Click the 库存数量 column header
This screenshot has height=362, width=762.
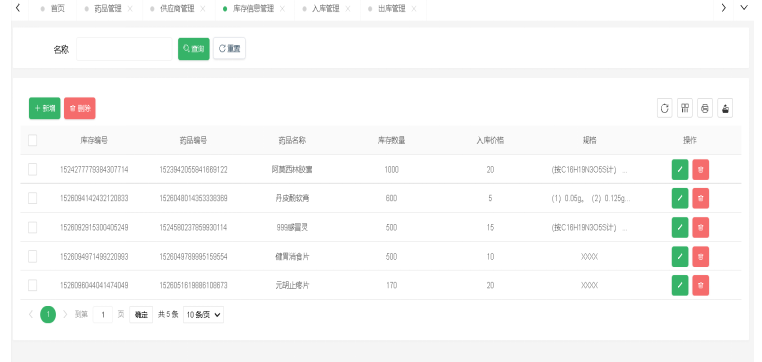pos(391,140)
